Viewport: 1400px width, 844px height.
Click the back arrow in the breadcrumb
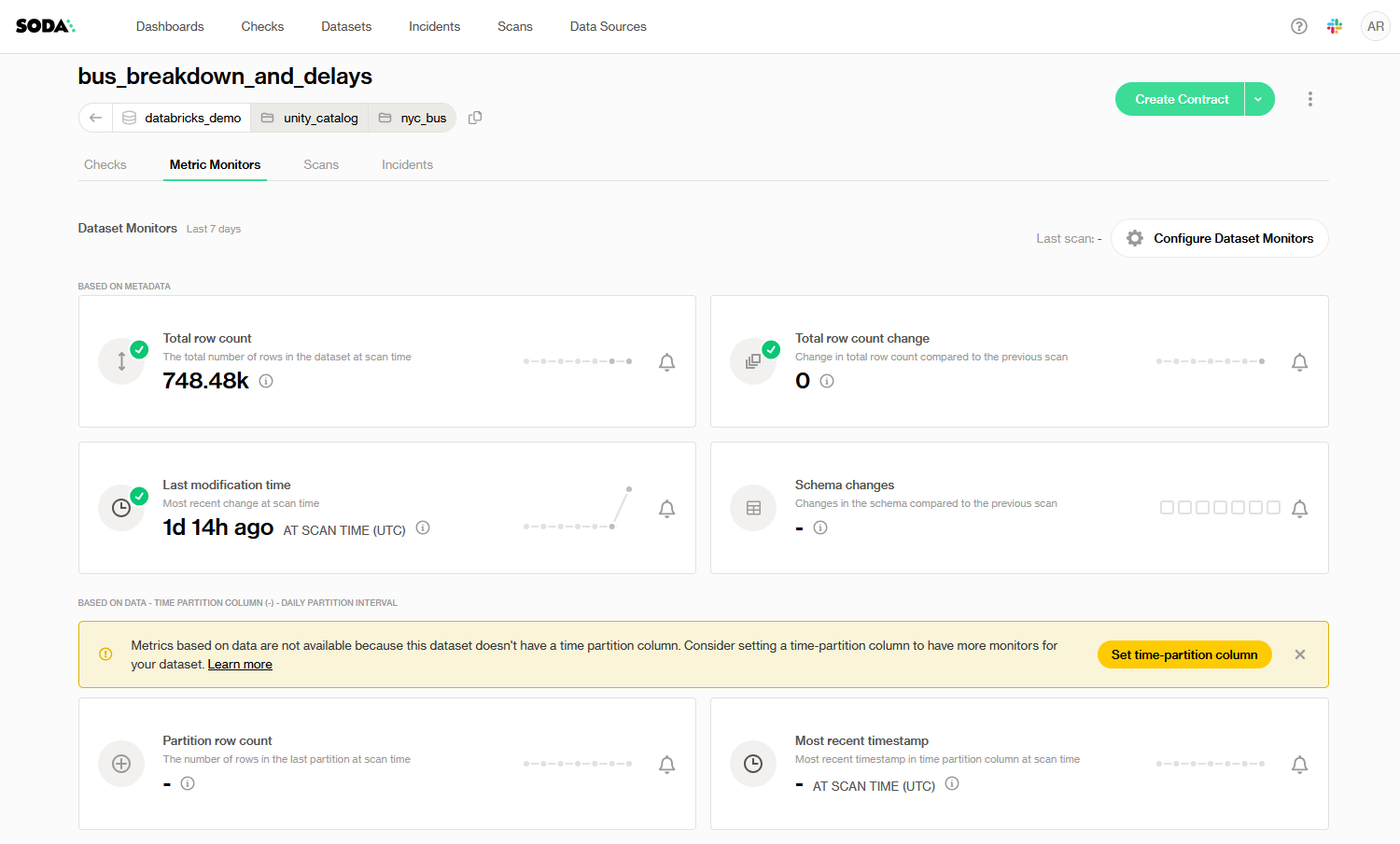point(95,118)
